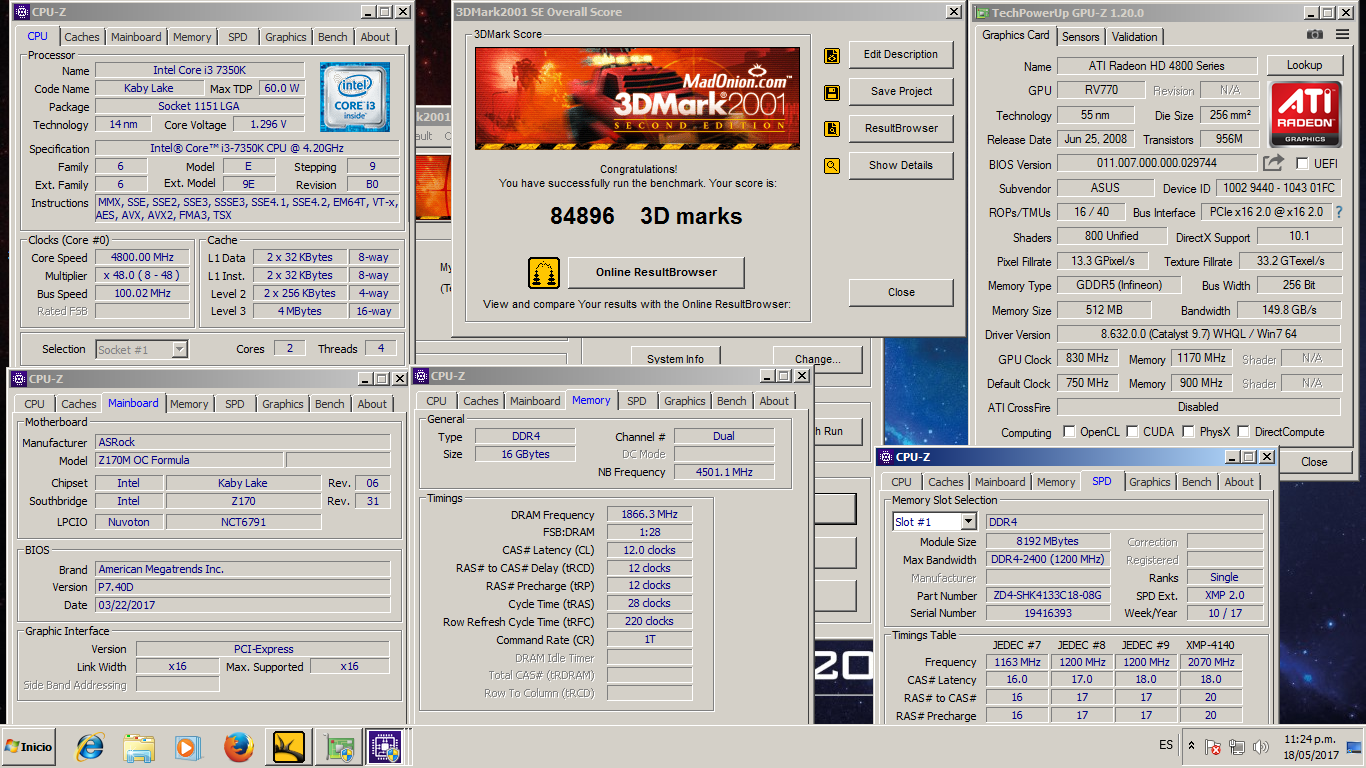Image resolution: width=1366 pixels, height=768 pixels.
Task: Open the Bench tab in the top CPU-Z window
Action: pos(333,37)
